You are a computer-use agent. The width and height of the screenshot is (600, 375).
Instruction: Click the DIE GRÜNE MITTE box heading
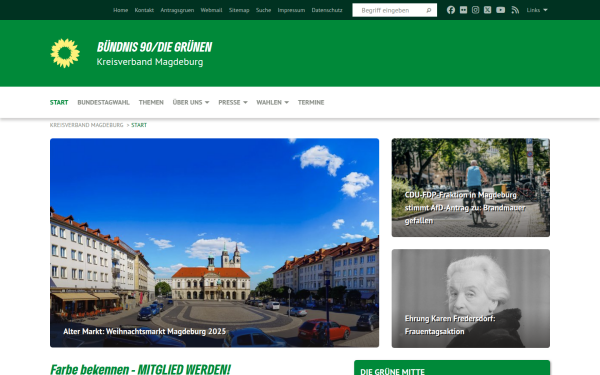(393, 371)
